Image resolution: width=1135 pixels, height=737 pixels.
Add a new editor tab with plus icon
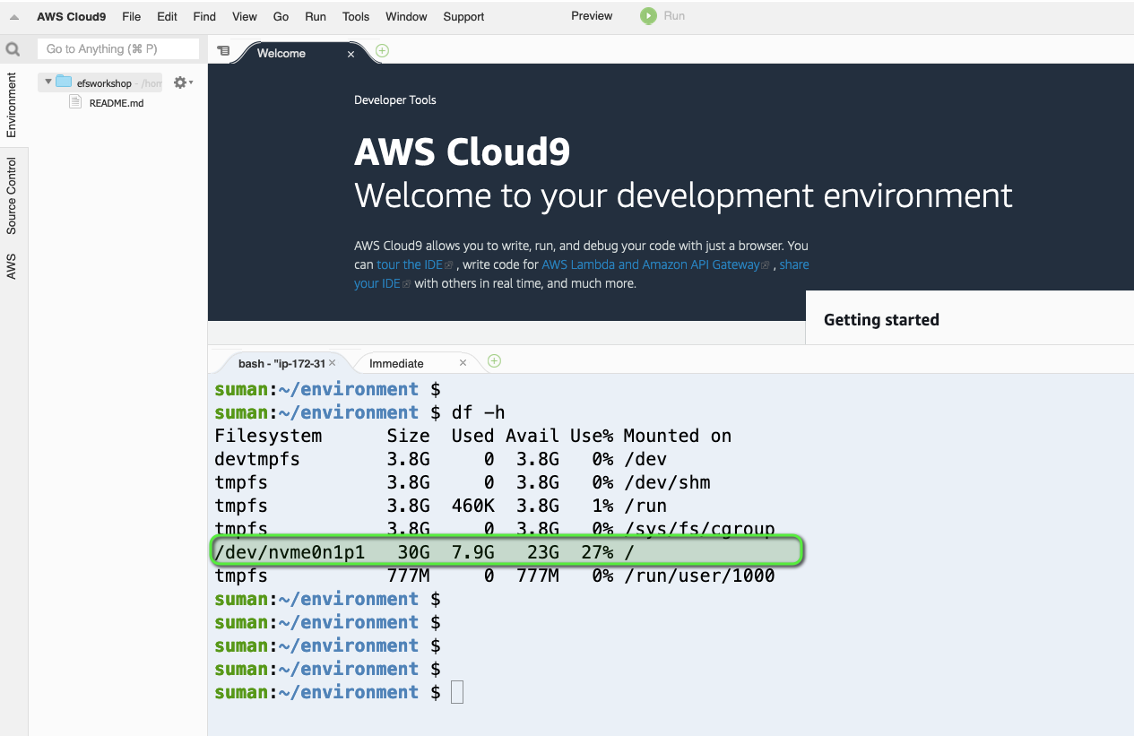382,51
